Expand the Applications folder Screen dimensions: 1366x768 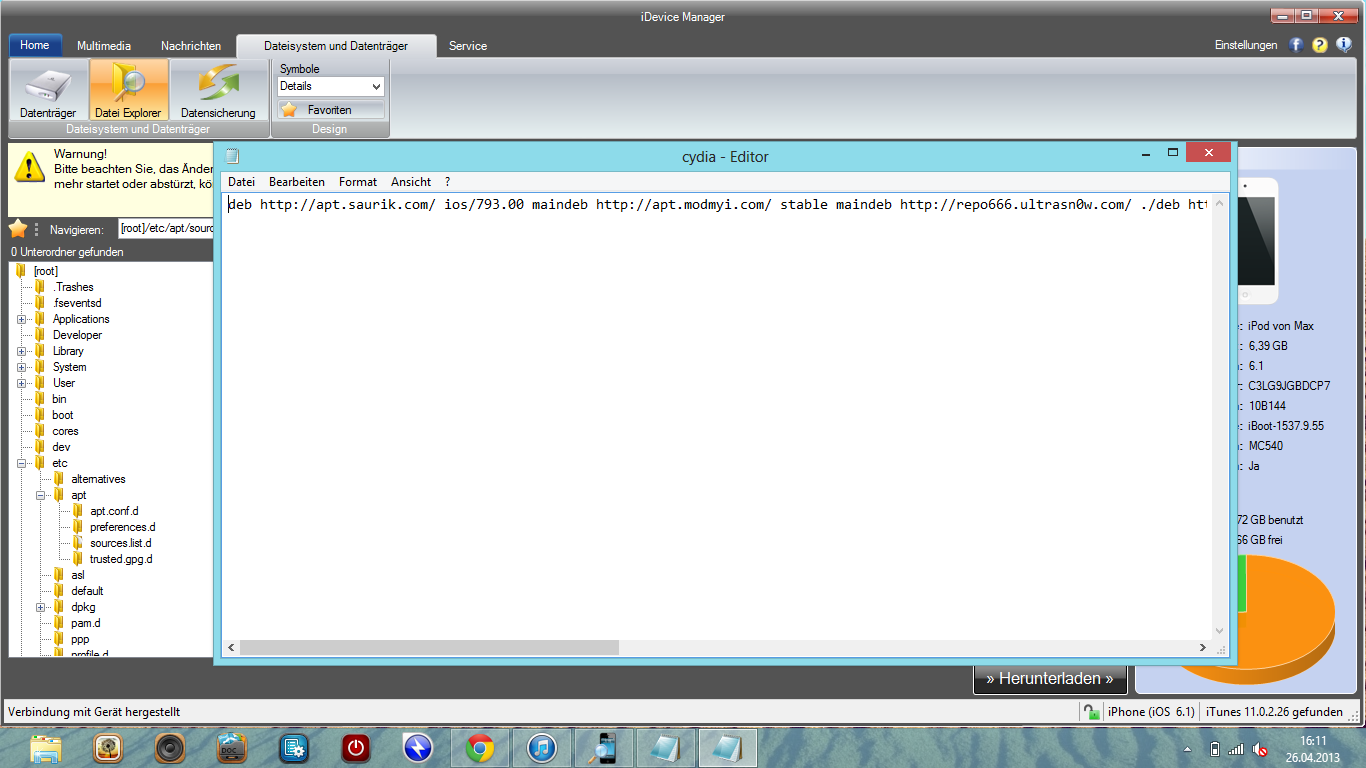[x=22, y=319]
